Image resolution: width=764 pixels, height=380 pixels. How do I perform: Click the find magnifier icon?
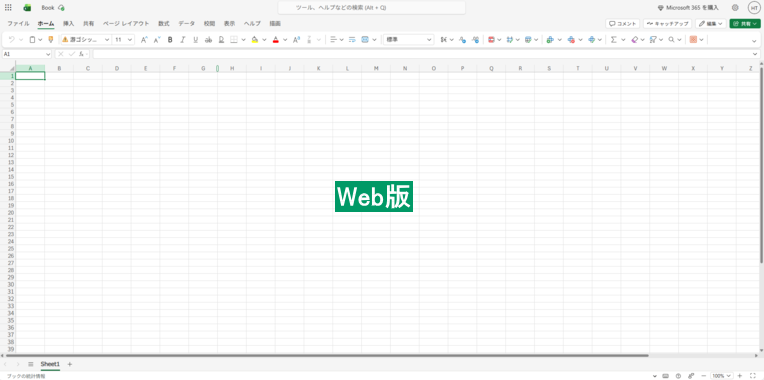[671, 40]
